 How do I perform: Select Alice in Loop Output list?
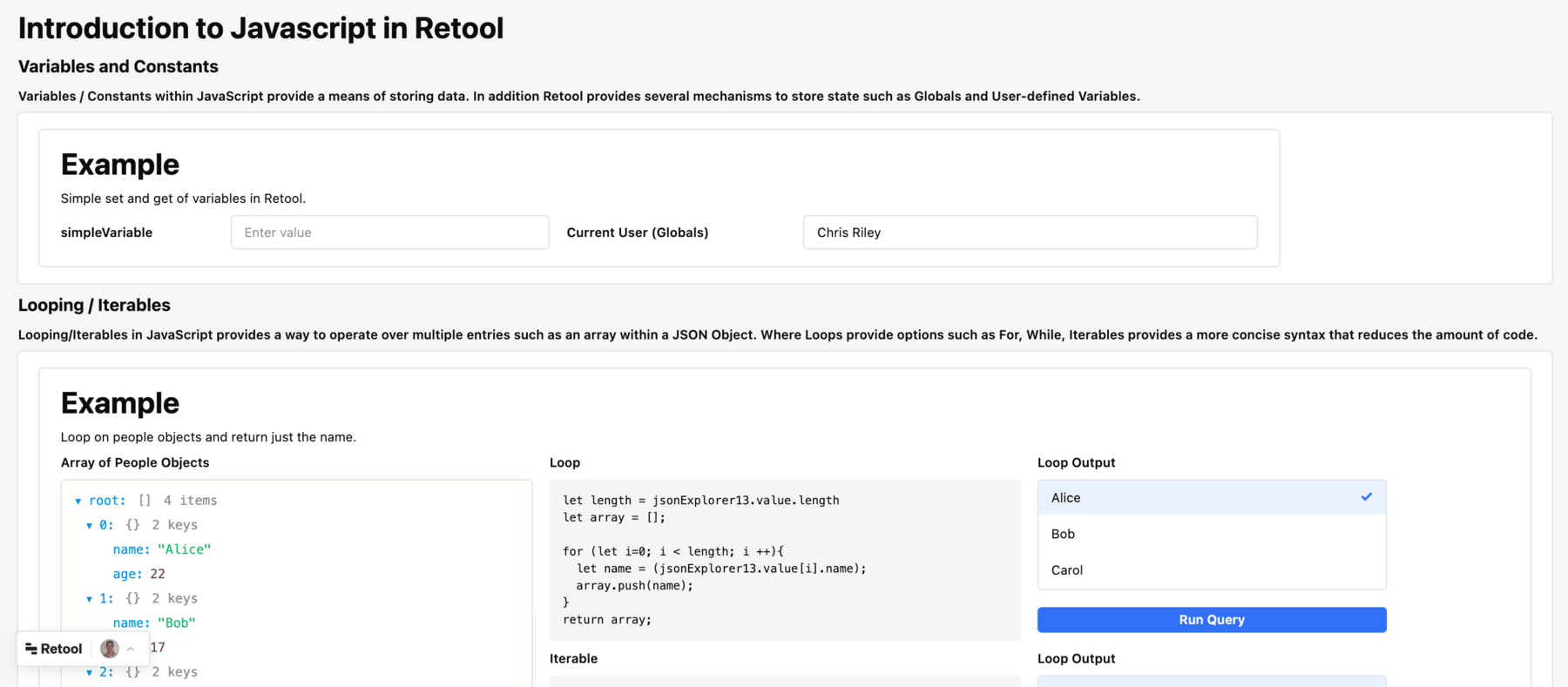pos(1212,497)
